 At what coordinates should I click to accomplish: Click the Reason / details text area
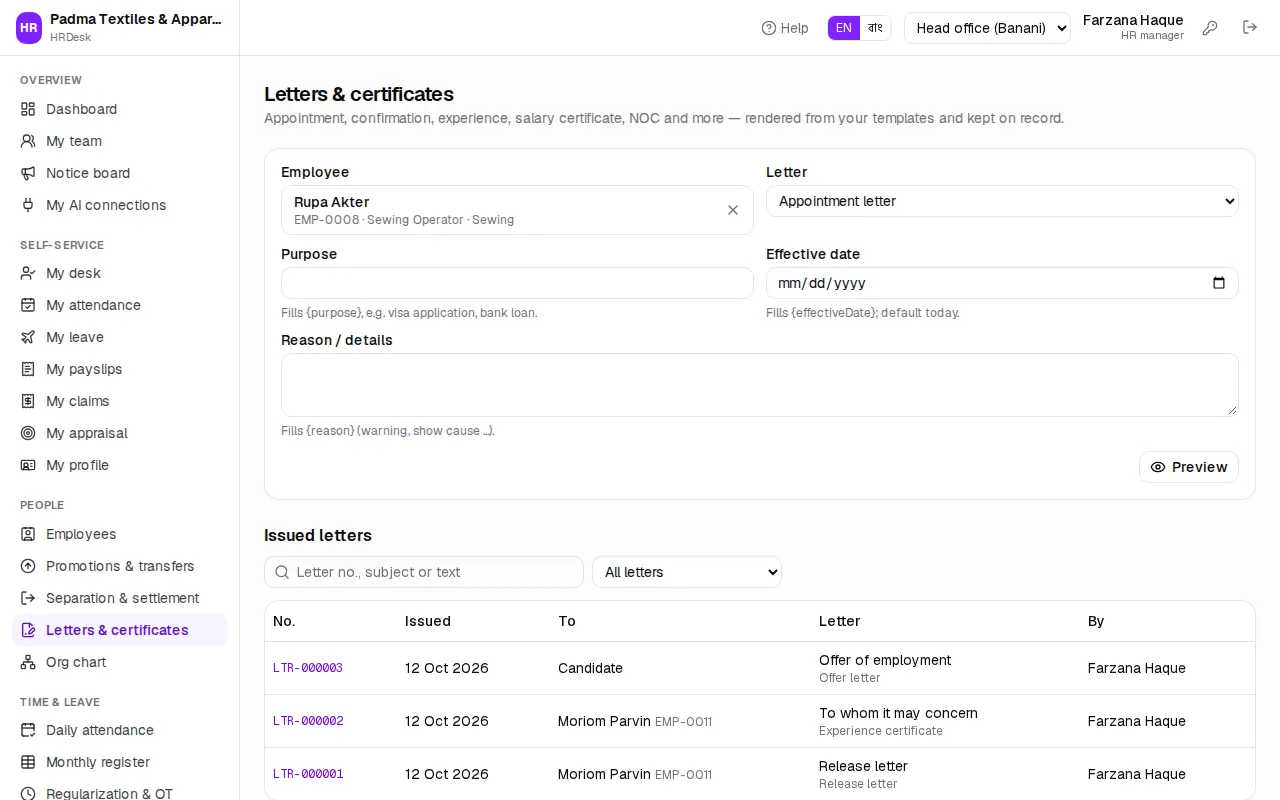point(760,385)
